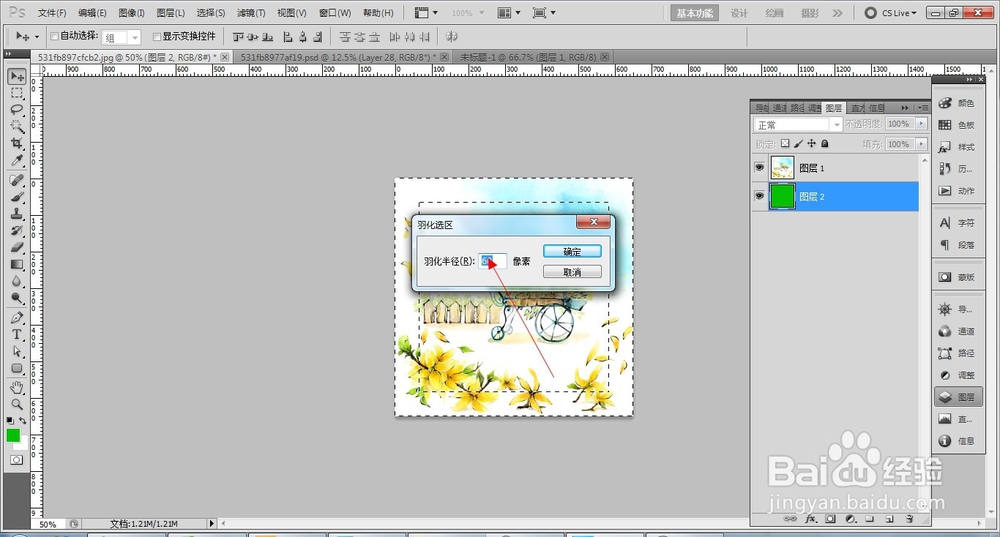This screenshot has width=1000, height=537.
Task: Open the auto-select 组 dropdown
Action: coord(121,38)
